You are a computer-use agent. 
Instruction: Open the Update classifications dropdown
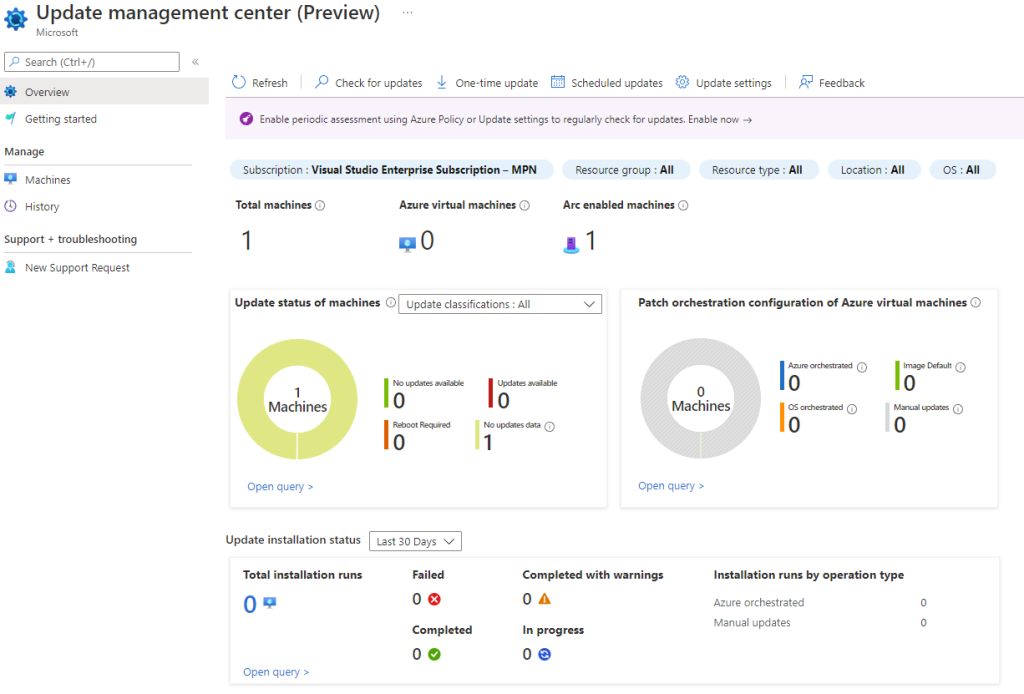[x=500, y=303]
